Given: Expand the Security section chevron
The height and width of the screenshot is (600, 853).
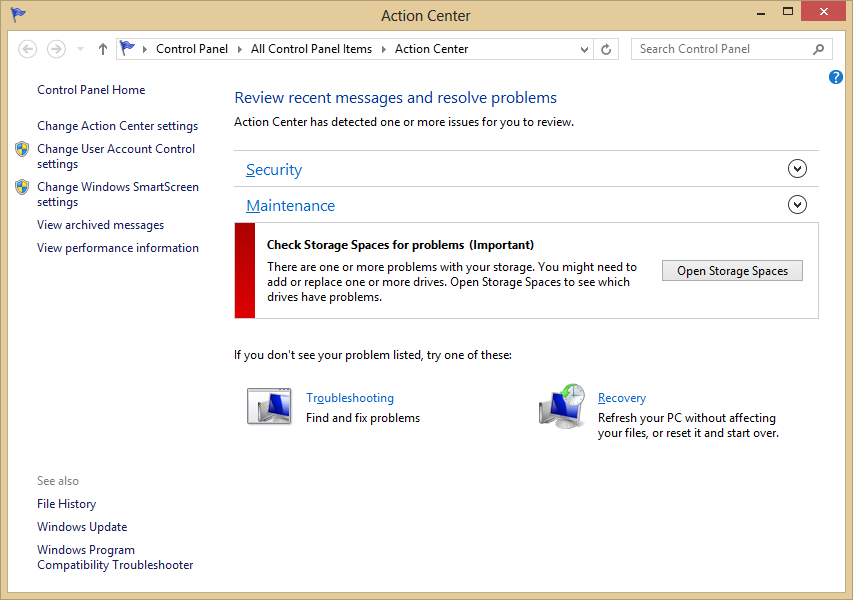Looking at the screenshot, I should 797,169.
